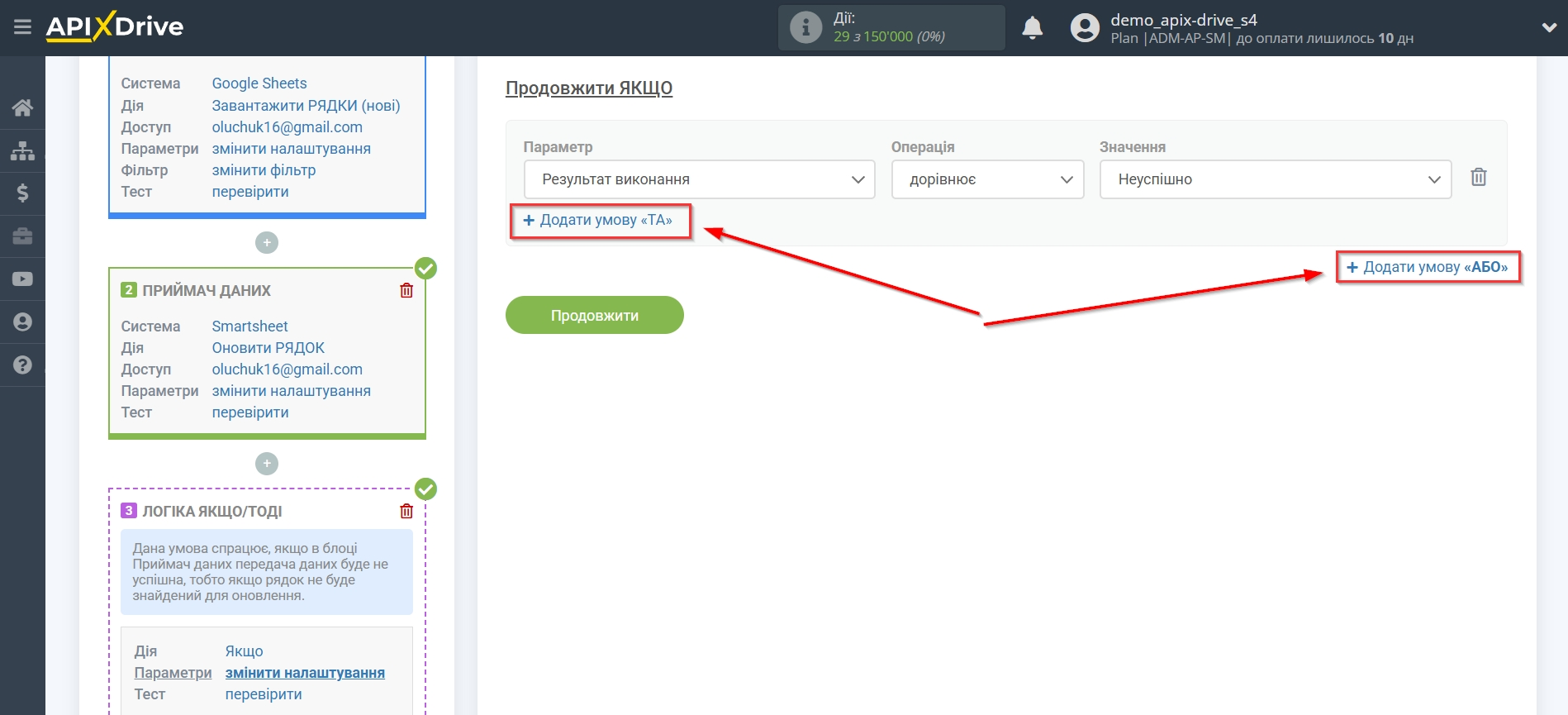1568x715 pixels.
Task: Click the Продовжити ЯКЩО heading
Action: pos(589,88)
